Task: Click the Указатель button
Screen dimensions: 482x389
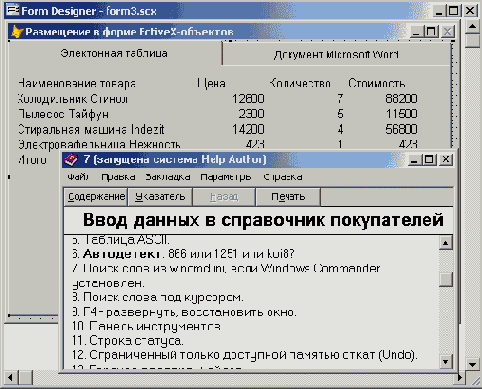Action: click(160, 197)
